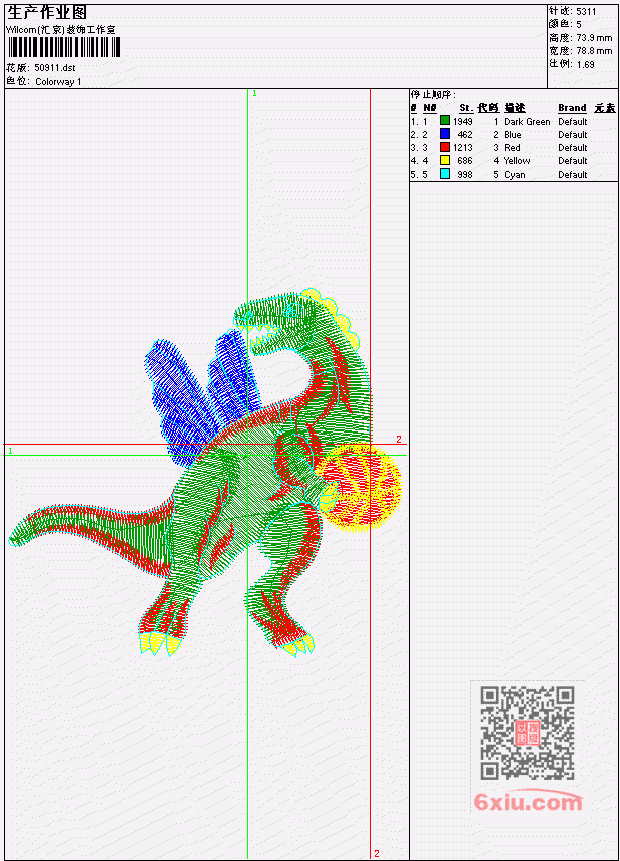Select the Blue color swatch
Screen dimensions: 620x861
[x=445, y=134]
